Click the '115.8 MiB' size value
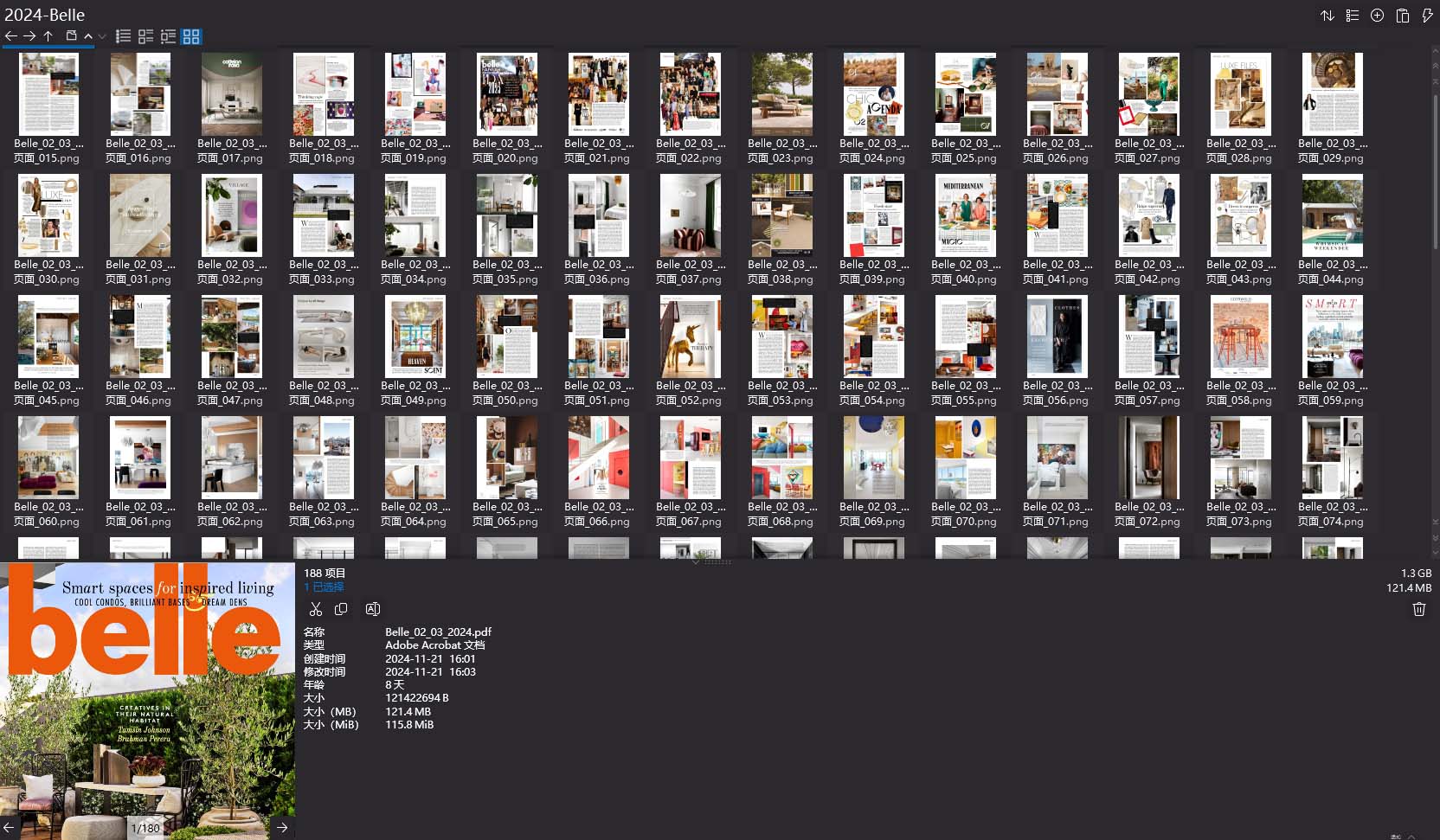The height and width of the screenshot is (840, 1440). tap(409, 724)
